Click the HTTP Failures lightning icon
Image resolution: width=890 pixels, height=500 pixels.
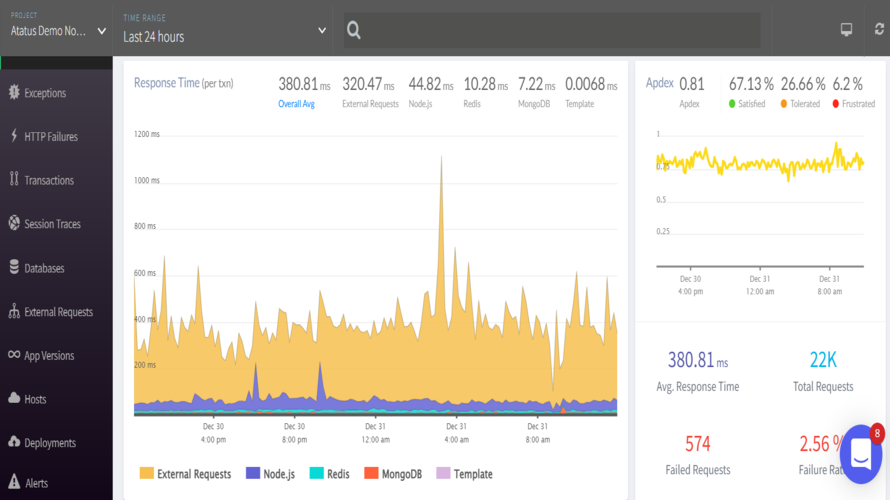(x=14, y=136)
